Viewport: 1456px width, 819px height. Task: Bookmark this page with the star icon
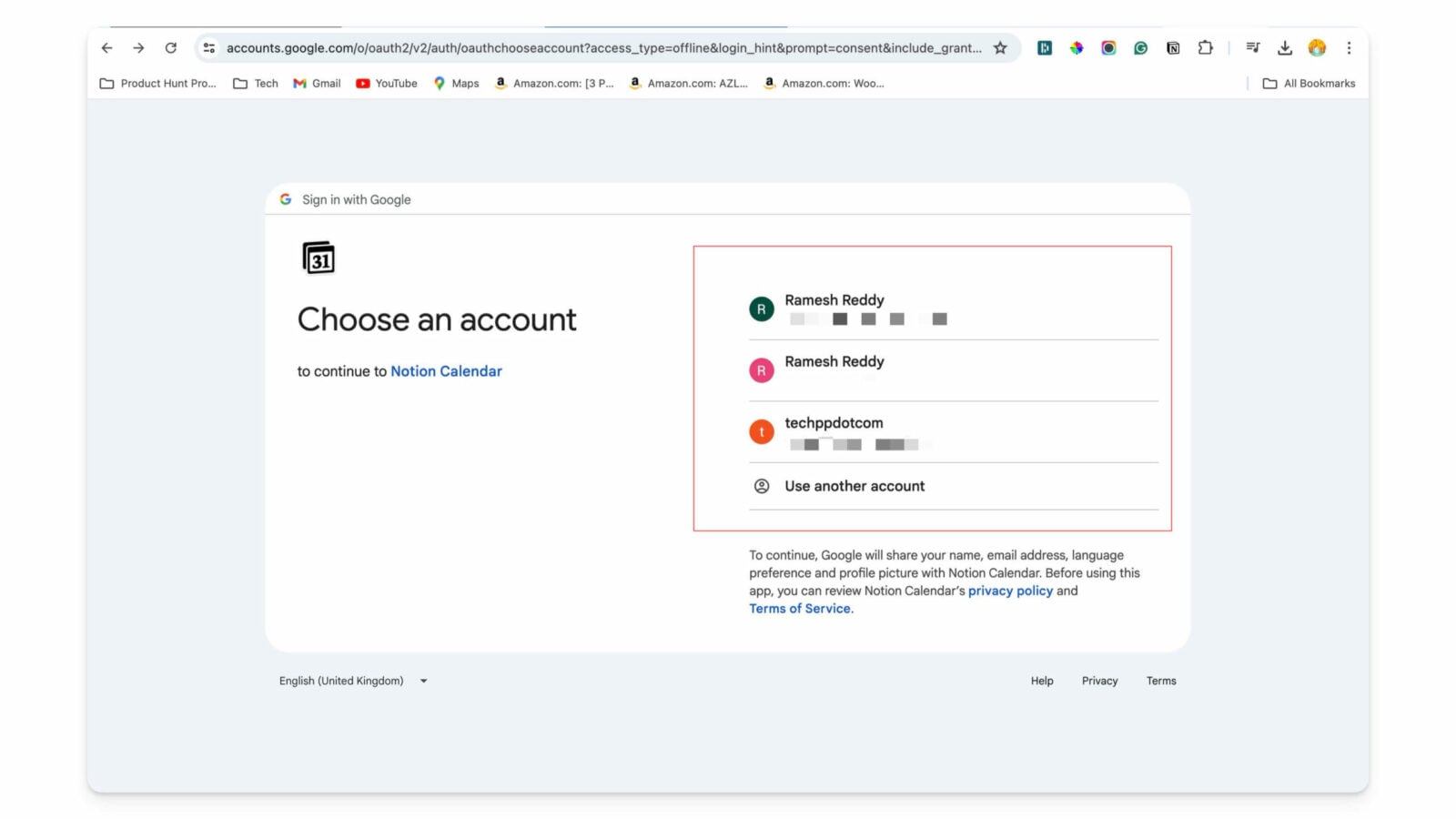pyautogui.click(x=1000, y=47)
